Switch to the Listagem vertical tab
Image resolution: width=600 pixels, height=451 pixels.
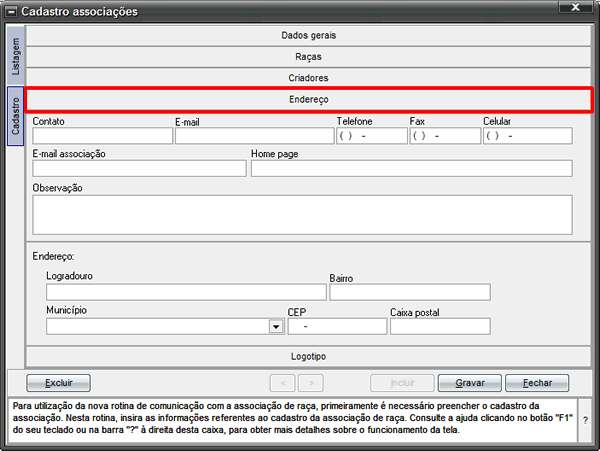tap(15, 56)
